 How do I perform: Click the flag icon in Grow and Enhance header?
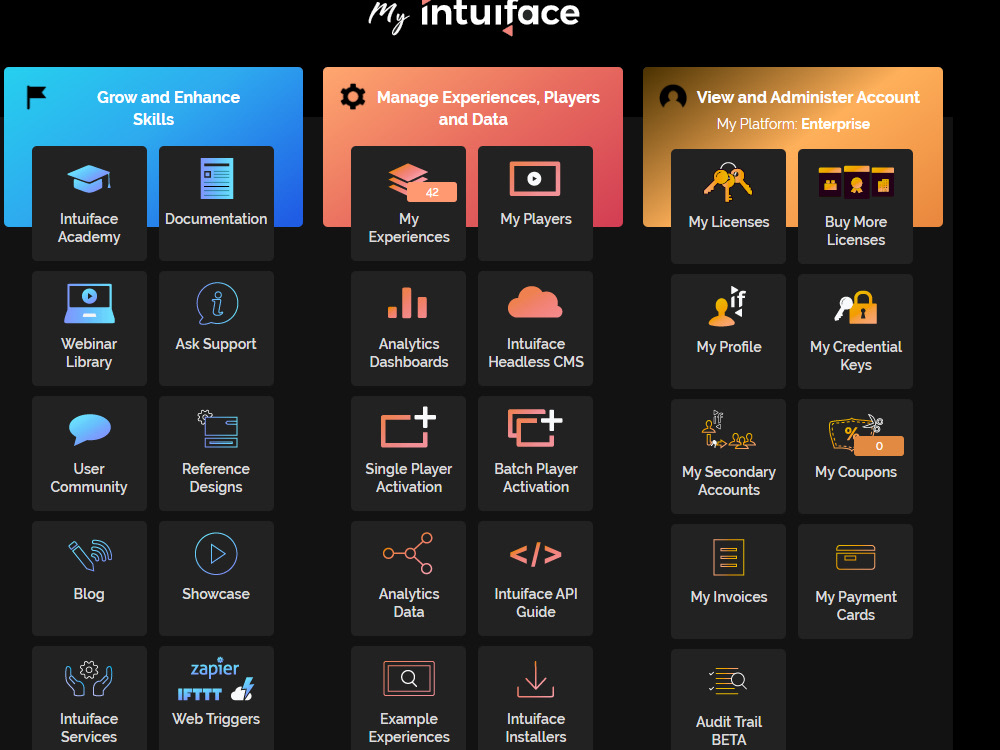(36, 98)
